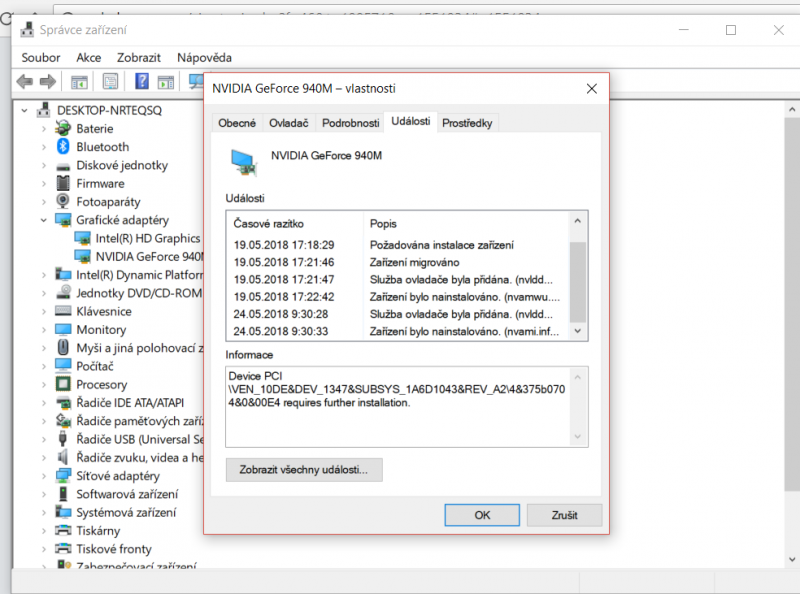Image resolution: width=800 pixels, height=594 pixels.
Task: Click the Časové razítko column header
Action: pyautogui.click(x=296, y=224)
